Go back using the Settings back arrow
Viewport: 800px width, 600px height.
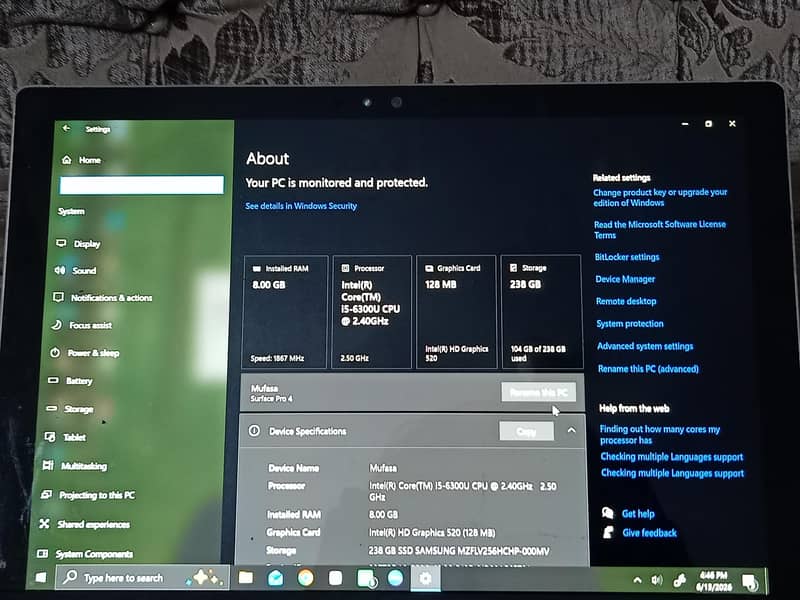coord(66,128)
